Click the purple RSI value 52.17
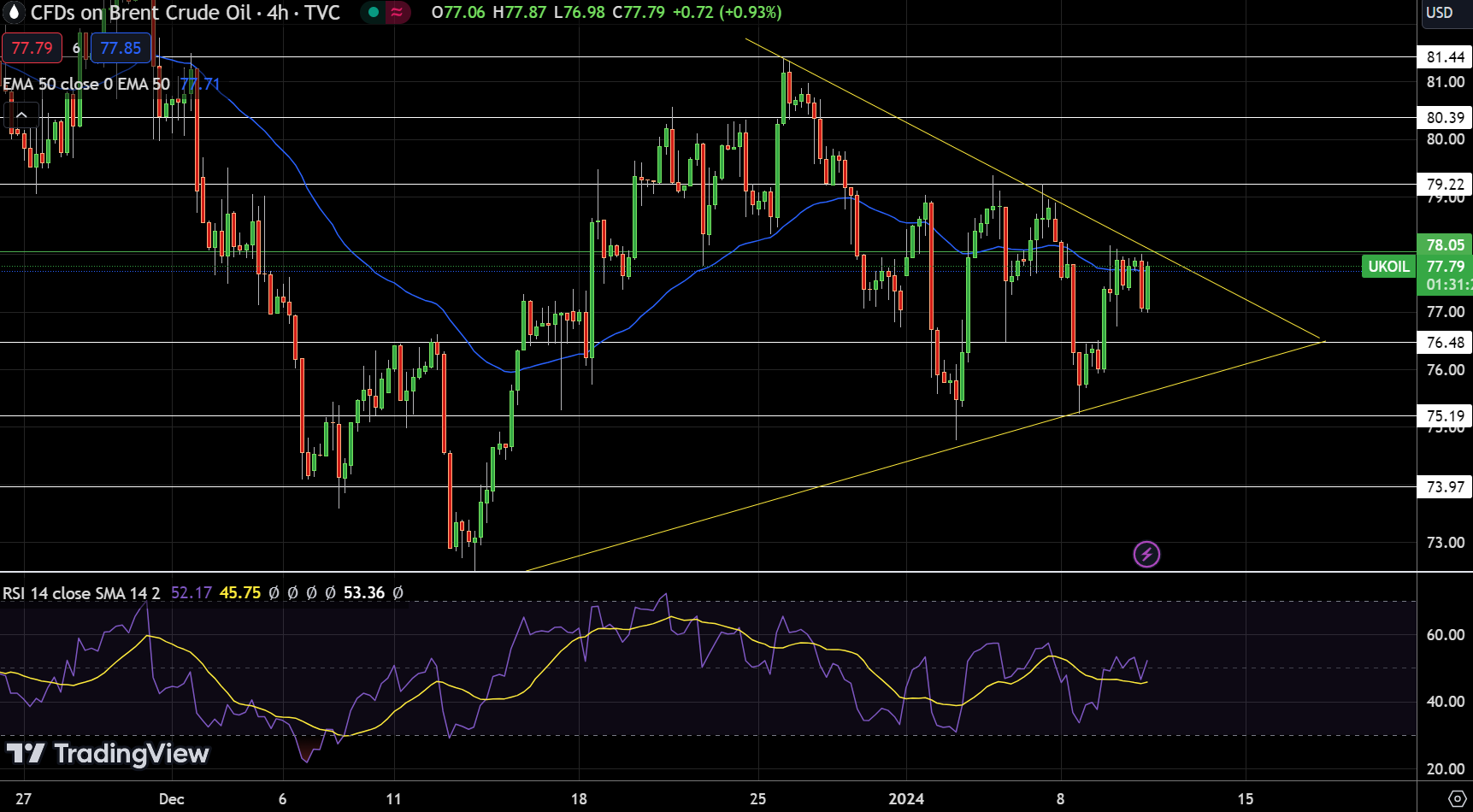Viewport: 1473px width, 812px height. coord(191,592)
